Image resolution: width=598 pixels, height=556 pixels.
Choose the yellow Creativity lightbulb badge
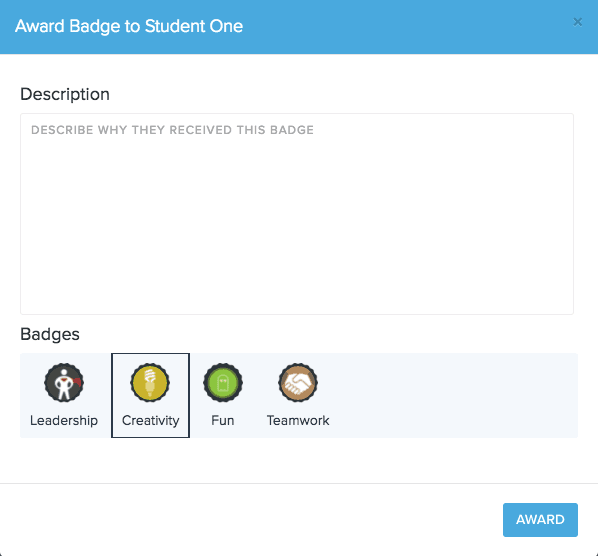click(x=150, y=382)
